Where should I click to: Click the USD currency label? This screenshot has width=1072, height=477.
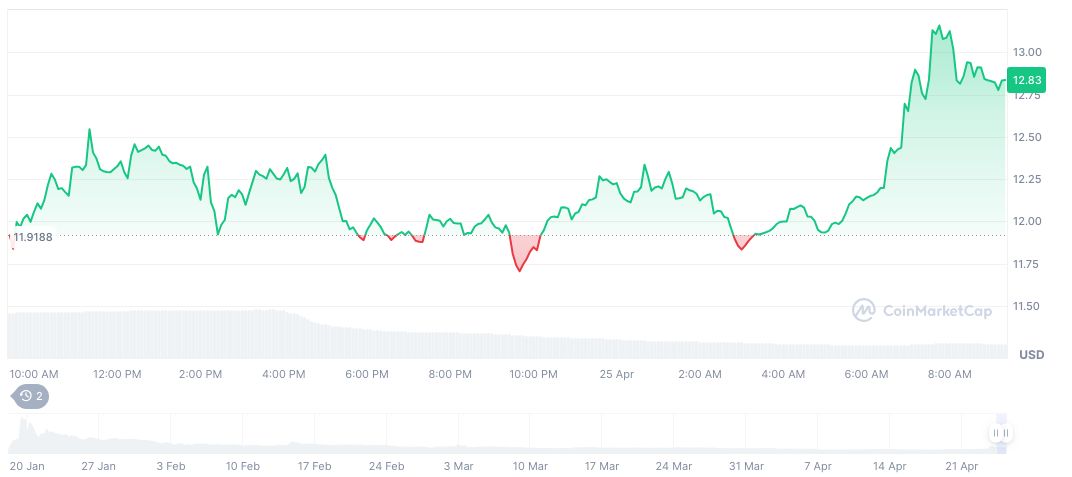(1032, 355)
